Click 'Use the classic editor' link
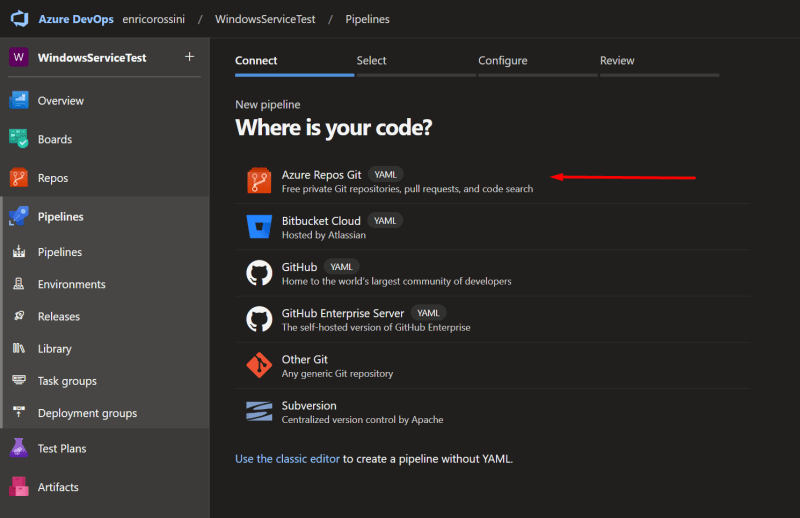This screenshot has height=518, width=800. [287, 459]
